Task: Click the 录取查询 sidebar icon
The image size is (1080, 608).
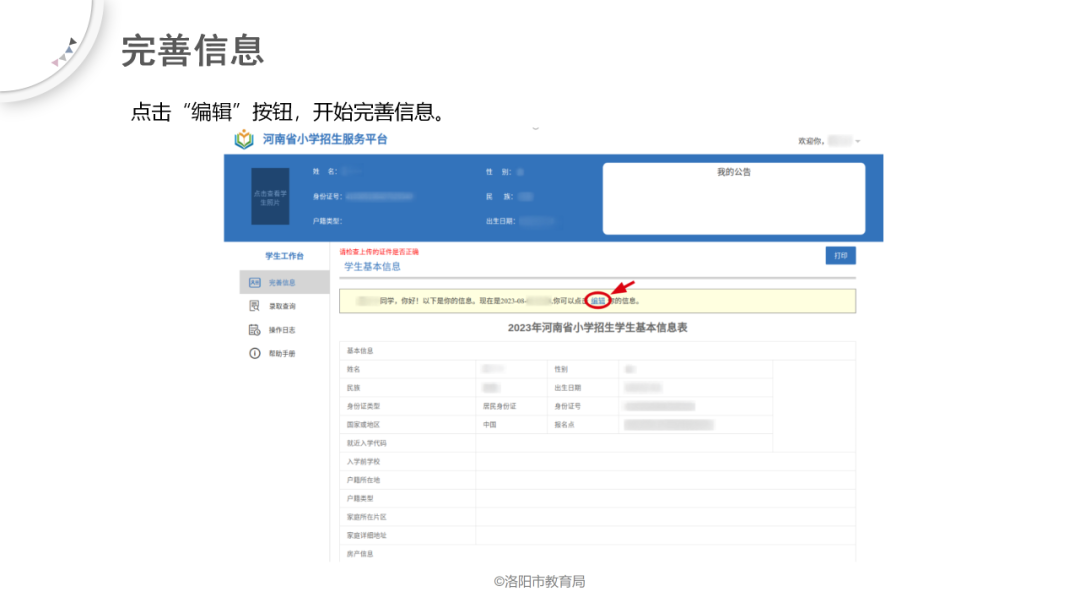Action: [x=252, y=305]
